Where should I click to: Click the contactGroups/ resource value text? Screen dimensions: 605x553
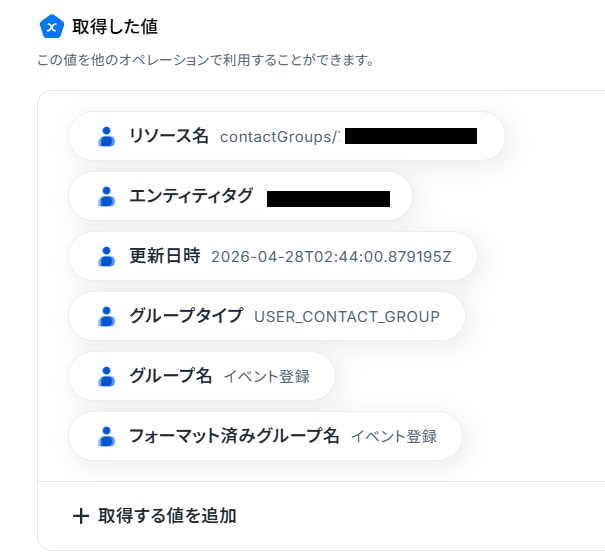coord(280,137)
